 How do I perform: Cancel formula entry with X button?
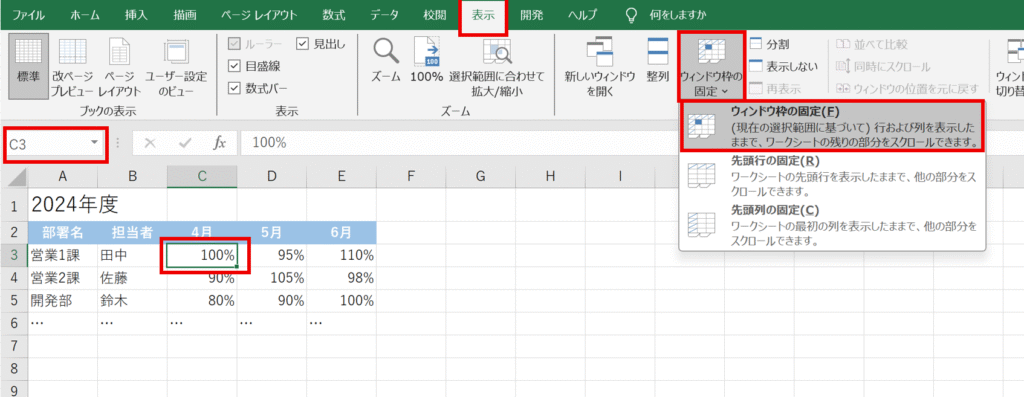point(150,143)
